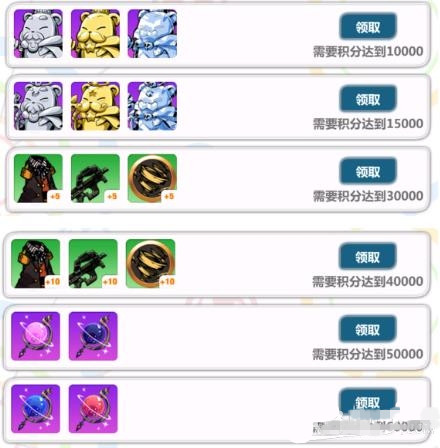Open the round gold badge with +10
The width and height of the screenshot is (440, 448).
point(151,264)
